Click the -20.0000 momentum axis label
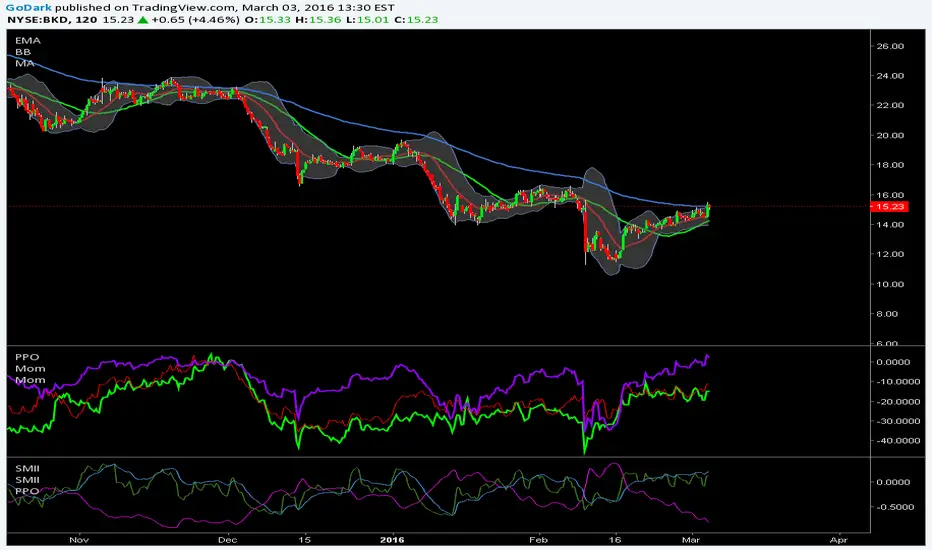932x550 pixels. pyautogui.click(x=898, y=401)
